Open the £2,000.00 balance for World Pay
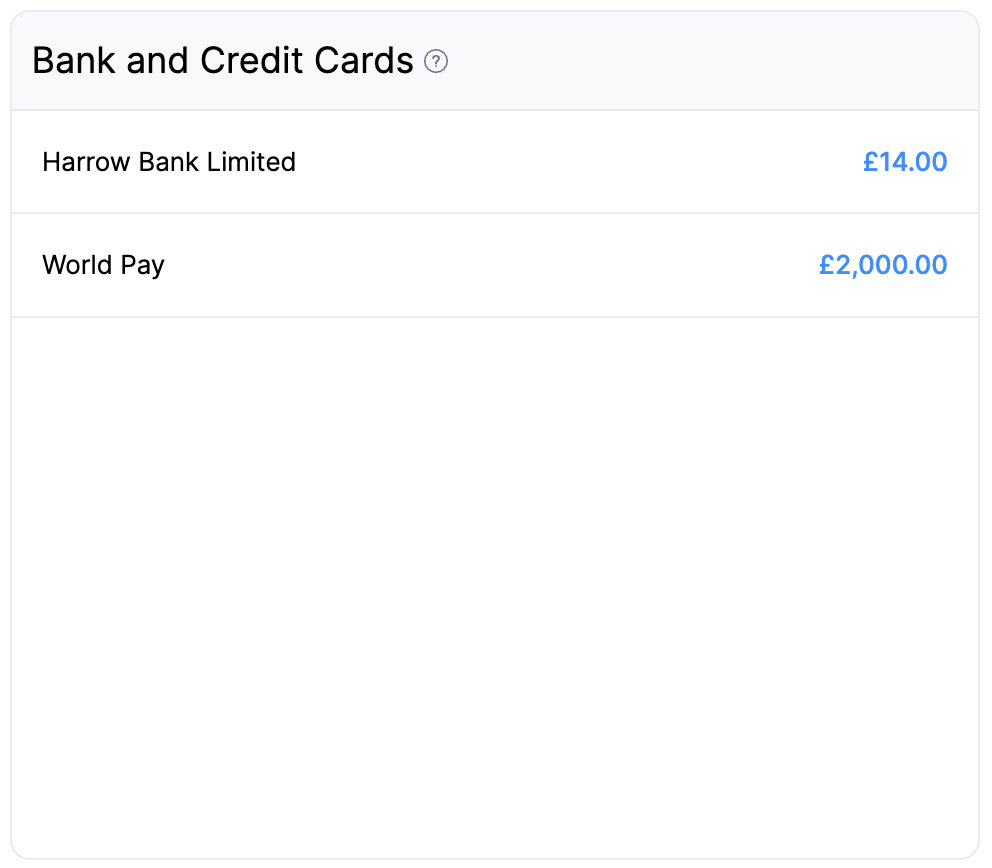The height and width of the screenshot is (868, 992). 883,265
